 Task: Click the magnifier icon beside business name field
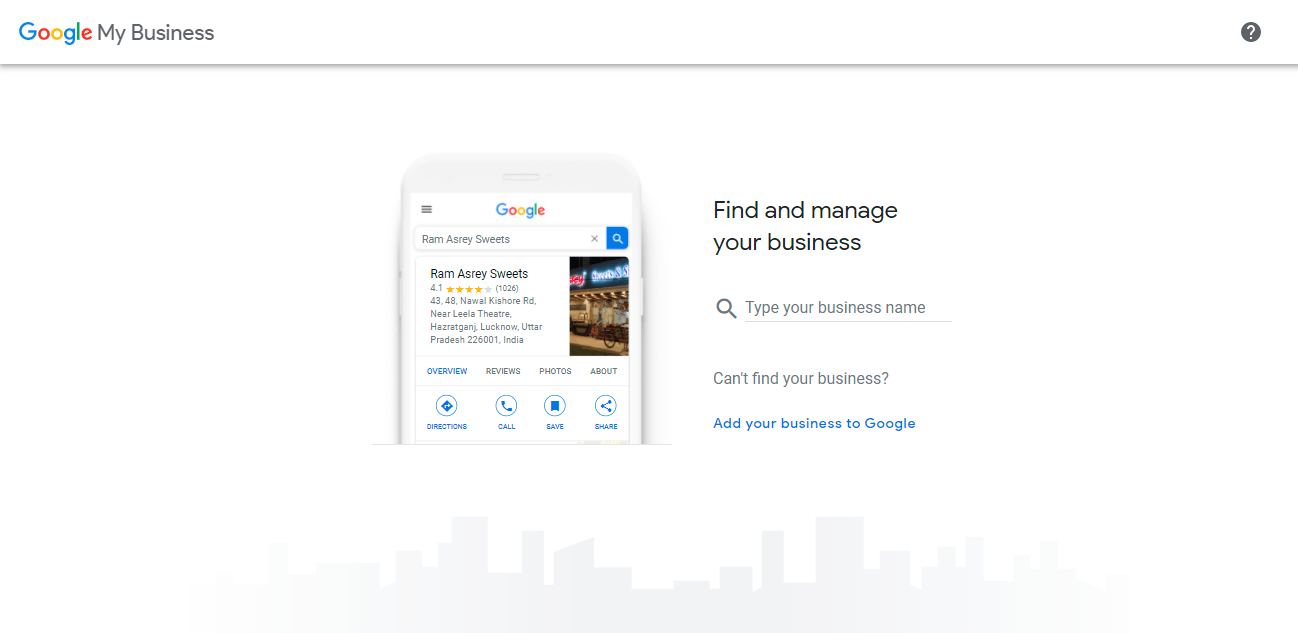[726, 308]
